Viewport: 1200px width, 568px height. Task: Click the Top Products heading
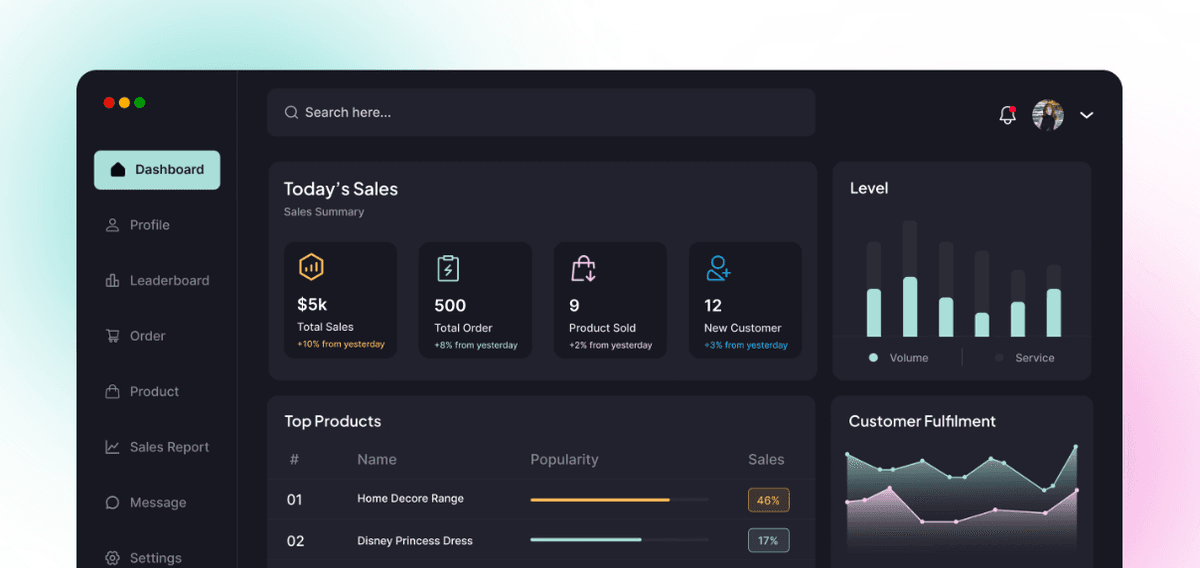pos(333,422)
